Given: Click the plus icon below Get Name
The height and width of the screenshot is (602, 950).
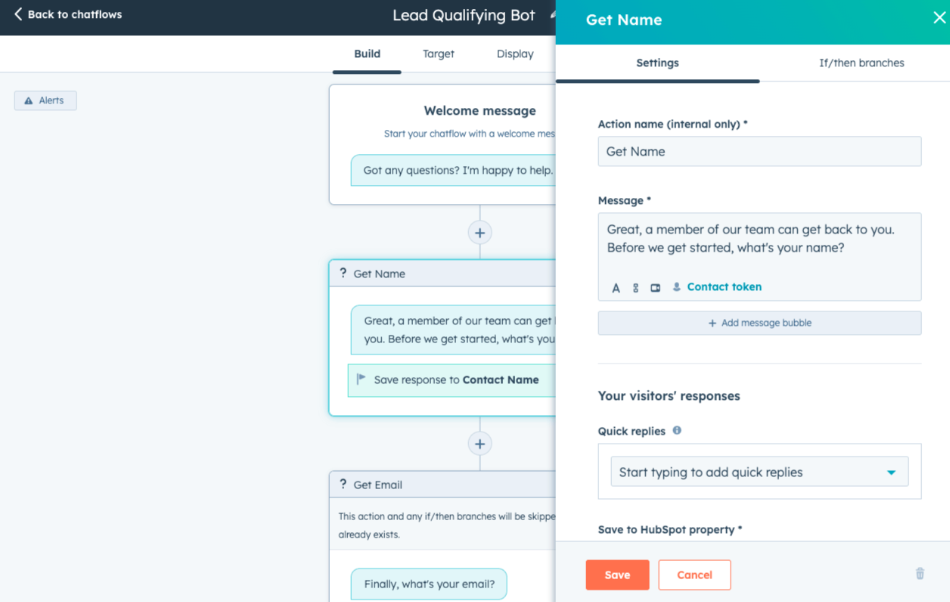Looking at the screenshot, I should coord(480,443).
